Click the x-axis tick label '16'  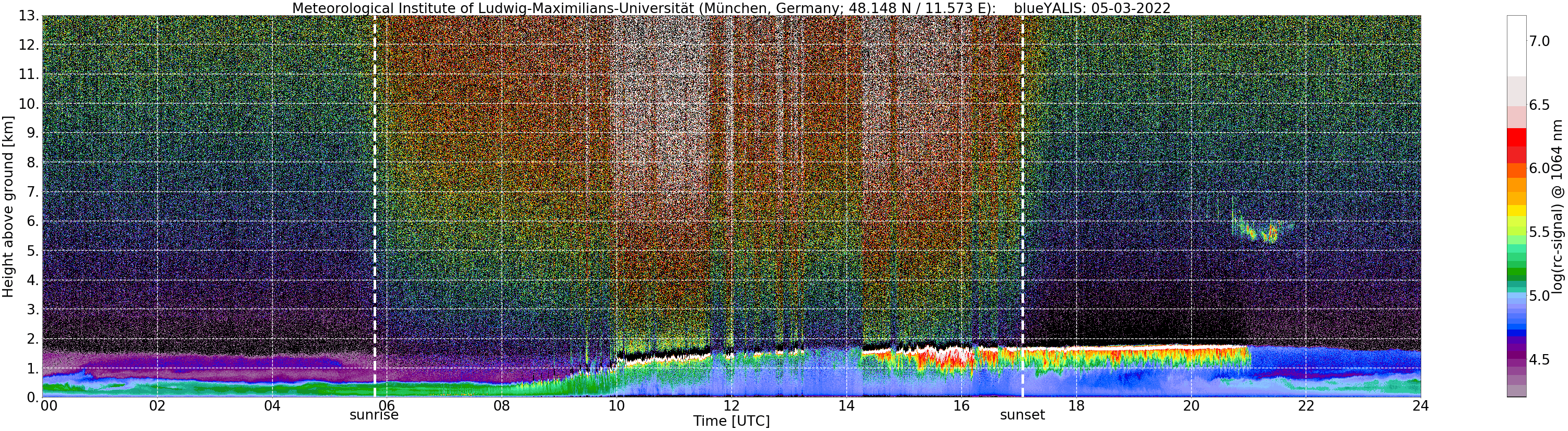961,405
